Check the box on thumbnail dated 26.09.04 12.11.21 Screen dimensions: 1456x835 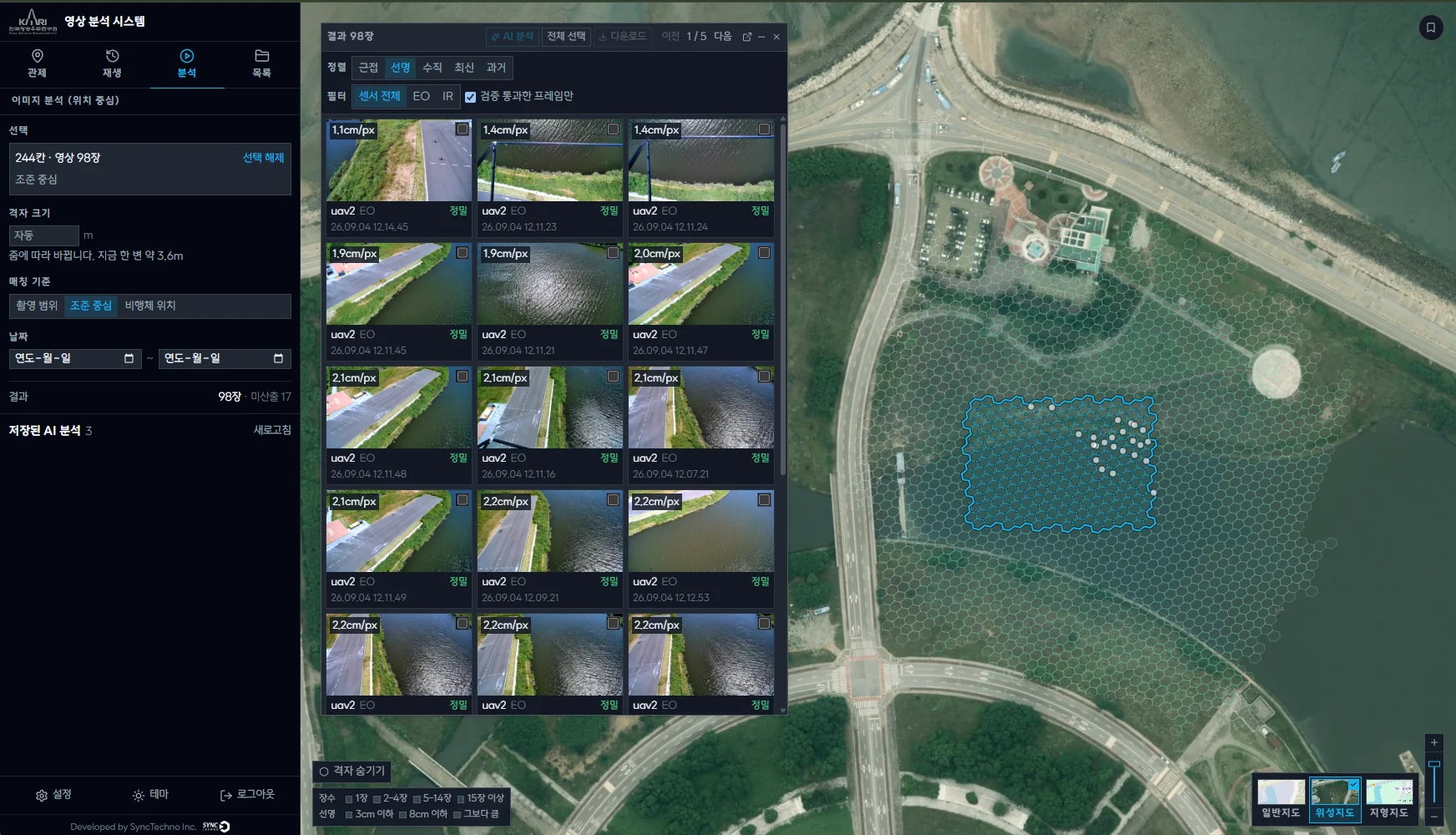tap(613, 253)
